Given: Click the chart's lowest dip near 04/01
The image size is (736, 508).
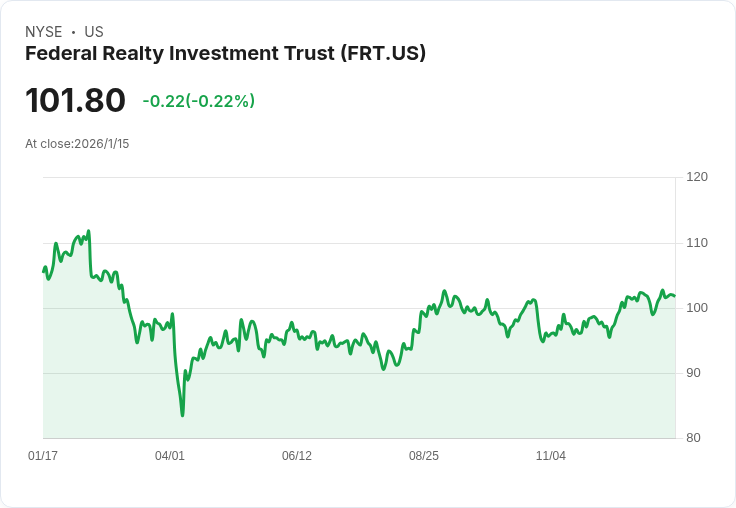Looking at the screenshot, I should point(183,415).
